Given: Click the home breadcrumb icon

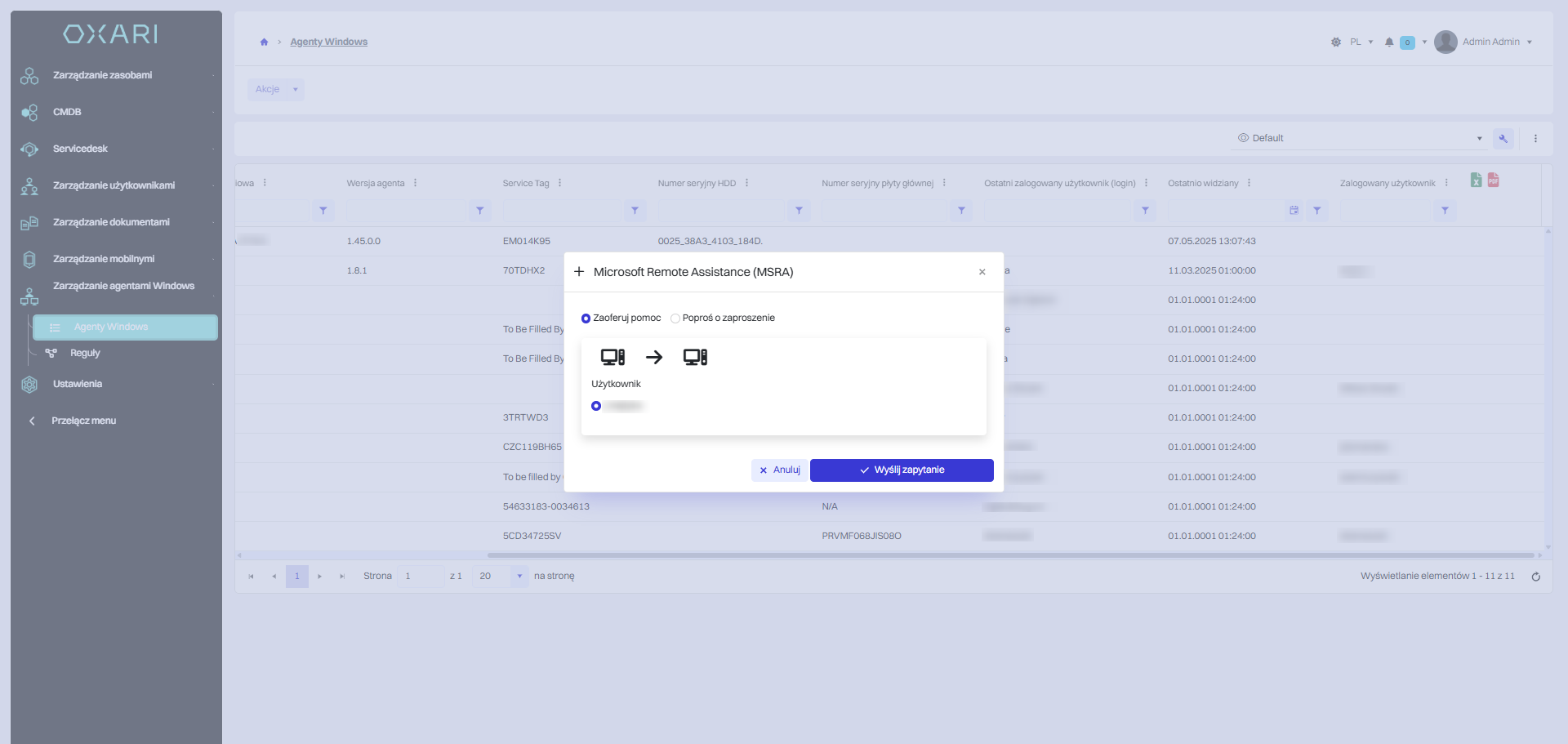Looking at the screenshot, I should pyautogui.click(x=264, y=42).
